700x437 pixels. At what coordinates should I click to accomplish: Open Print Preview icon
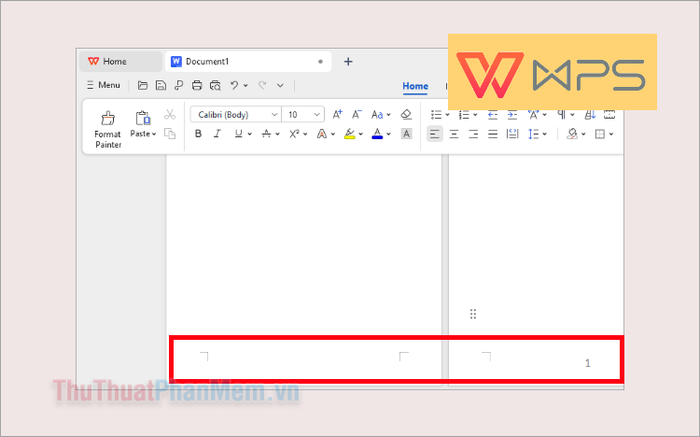click(x=215, y=85)
